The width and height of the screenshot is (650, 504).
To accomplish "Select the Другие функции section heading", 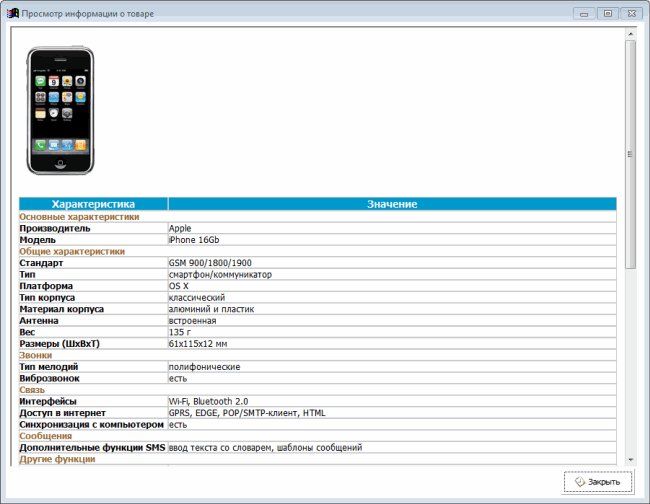I will (57, 459).
